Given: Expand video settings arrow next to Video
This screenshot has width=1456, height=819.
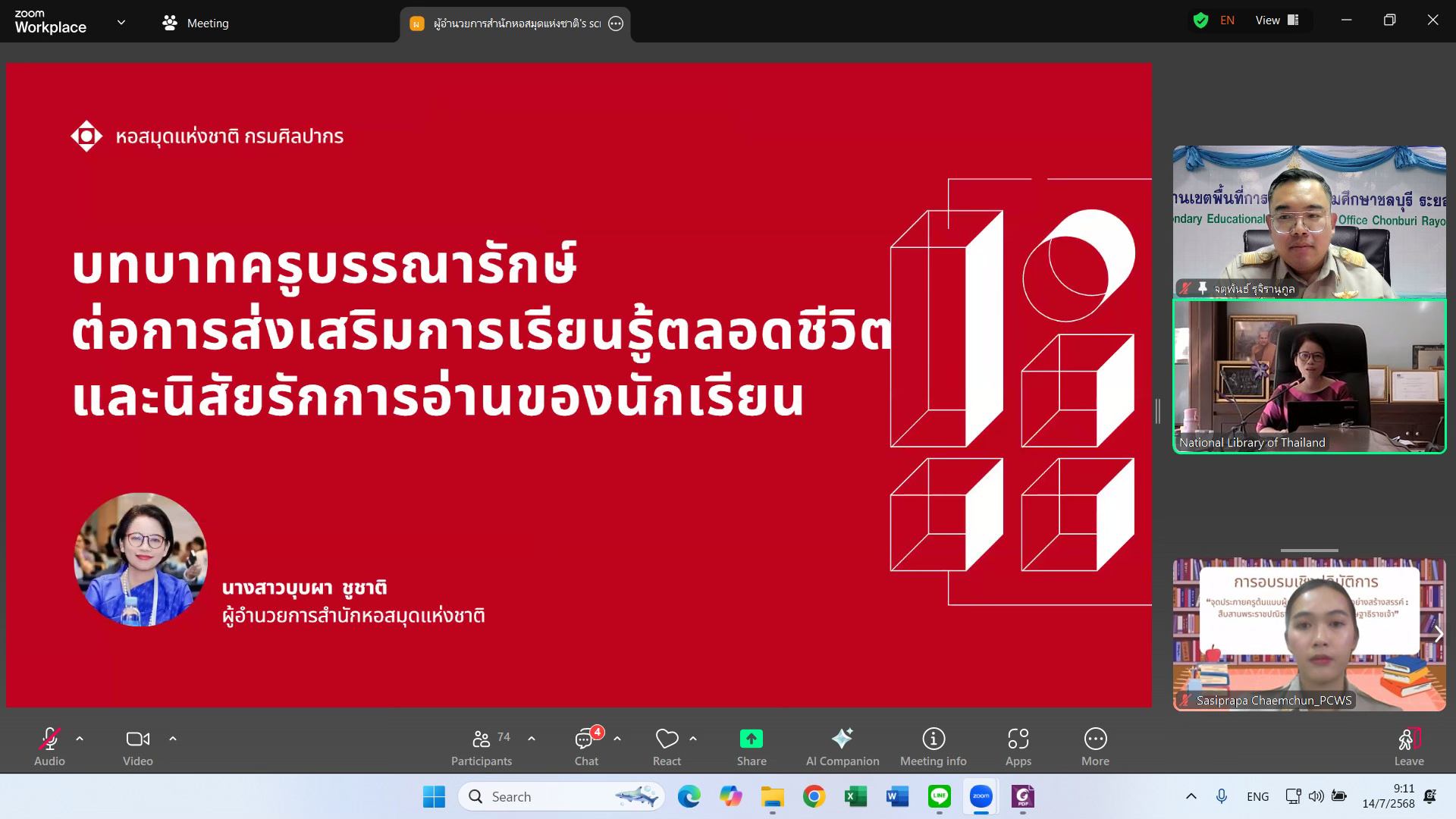Looking at the screenshot, I should click(x=173, y=739).
